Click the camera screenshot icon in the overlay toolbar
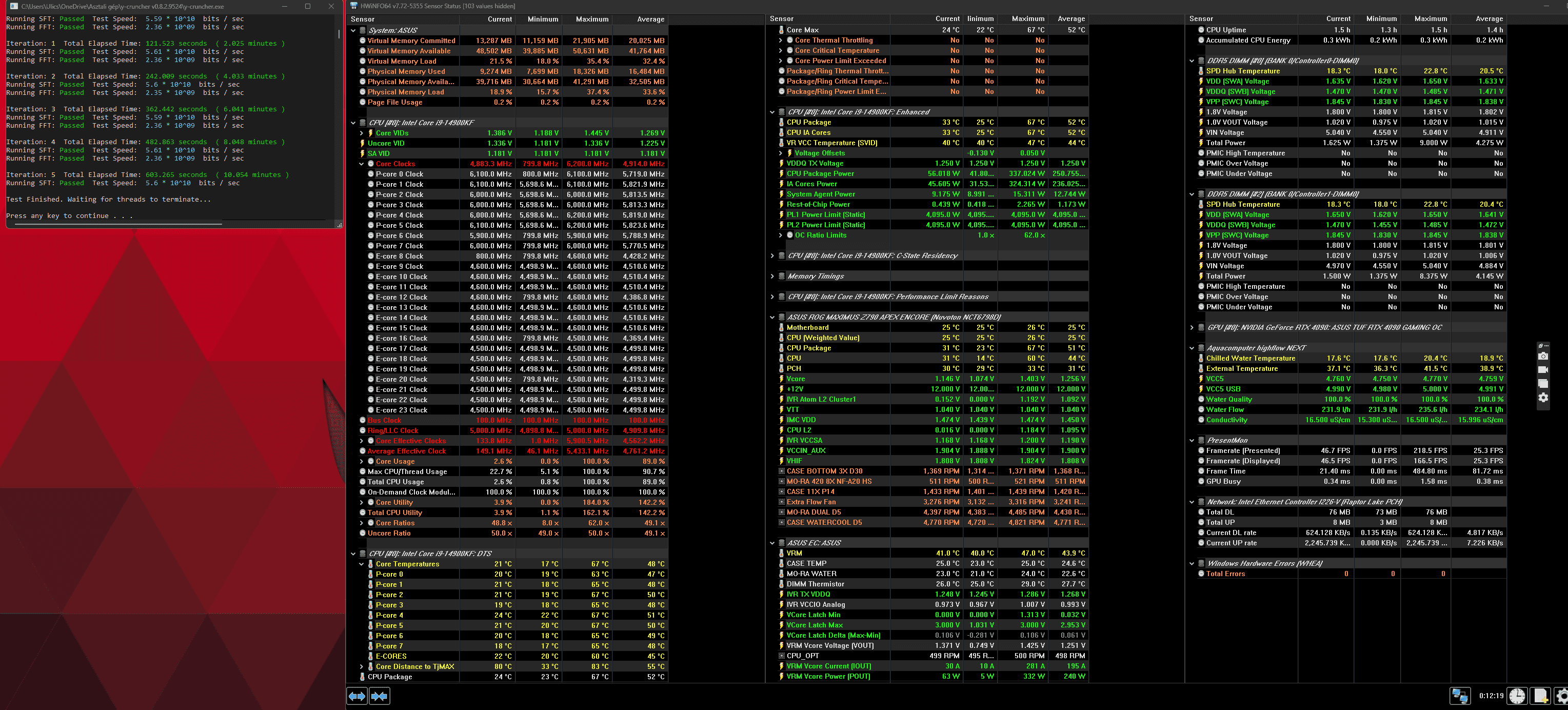This screenshot has height=710, width=1568. pos(1542,357)
